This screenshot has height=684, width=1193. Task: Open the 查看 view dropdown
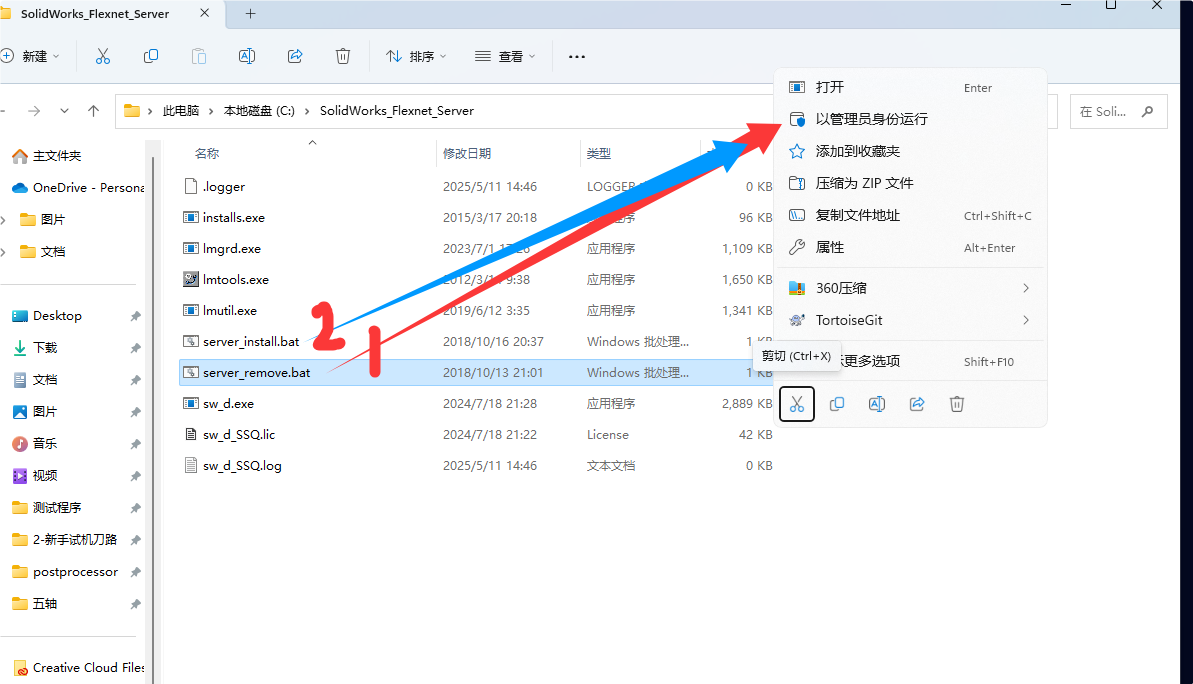pyautogui.click(x=505, y=56)
